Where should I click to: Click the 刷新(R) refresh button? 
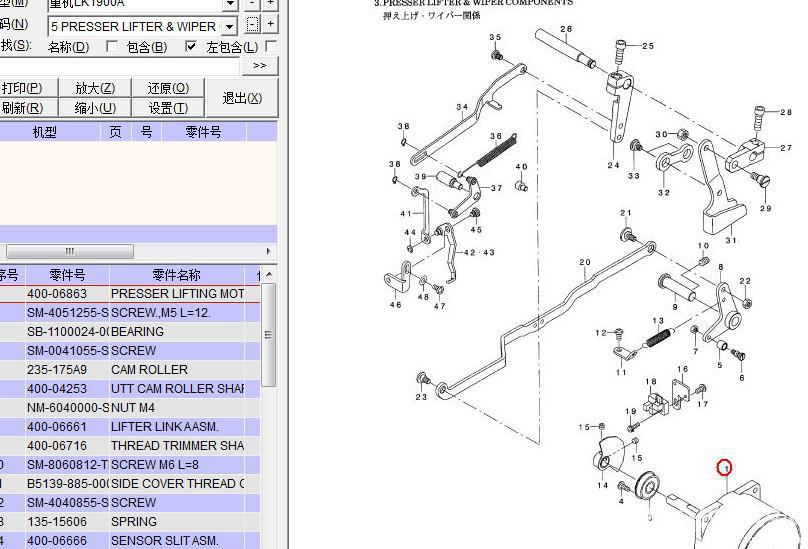(x=28, y=108)
